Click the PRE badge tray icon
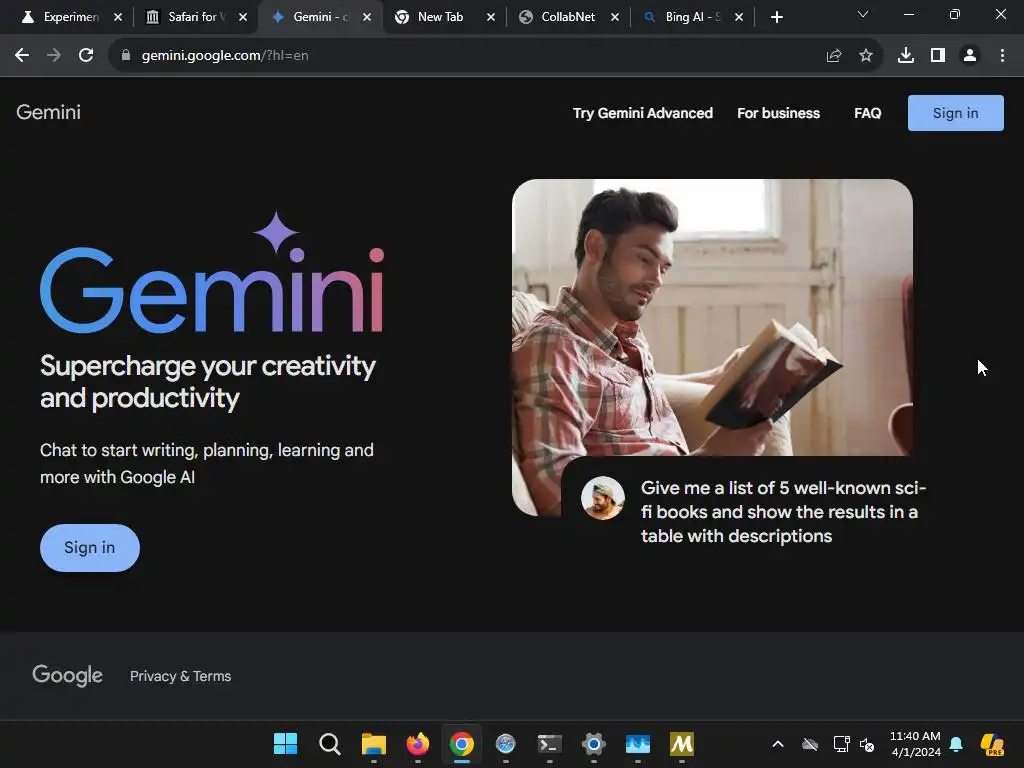The width and height of the screenshot is (1024, 768). click(992, 744)
